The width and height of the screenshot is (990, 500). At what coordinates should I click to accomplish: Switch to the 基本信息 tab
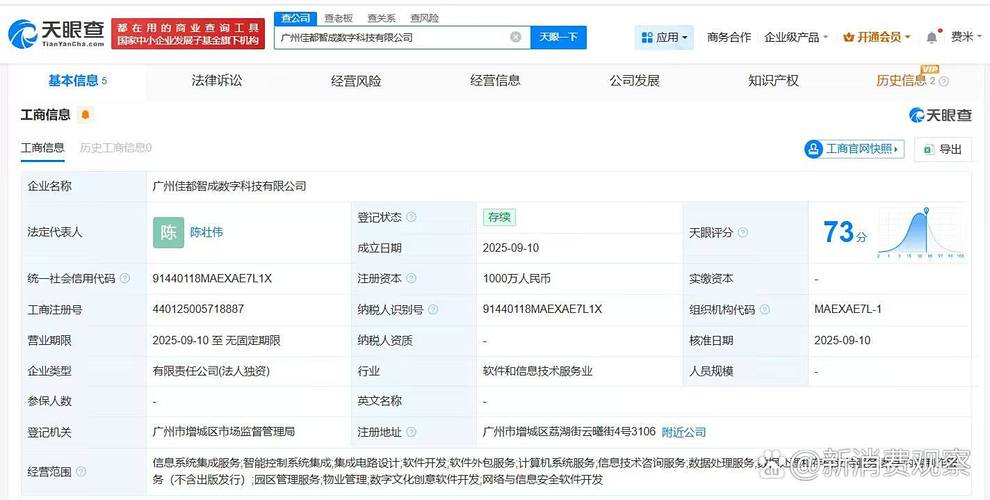(77, 81)
